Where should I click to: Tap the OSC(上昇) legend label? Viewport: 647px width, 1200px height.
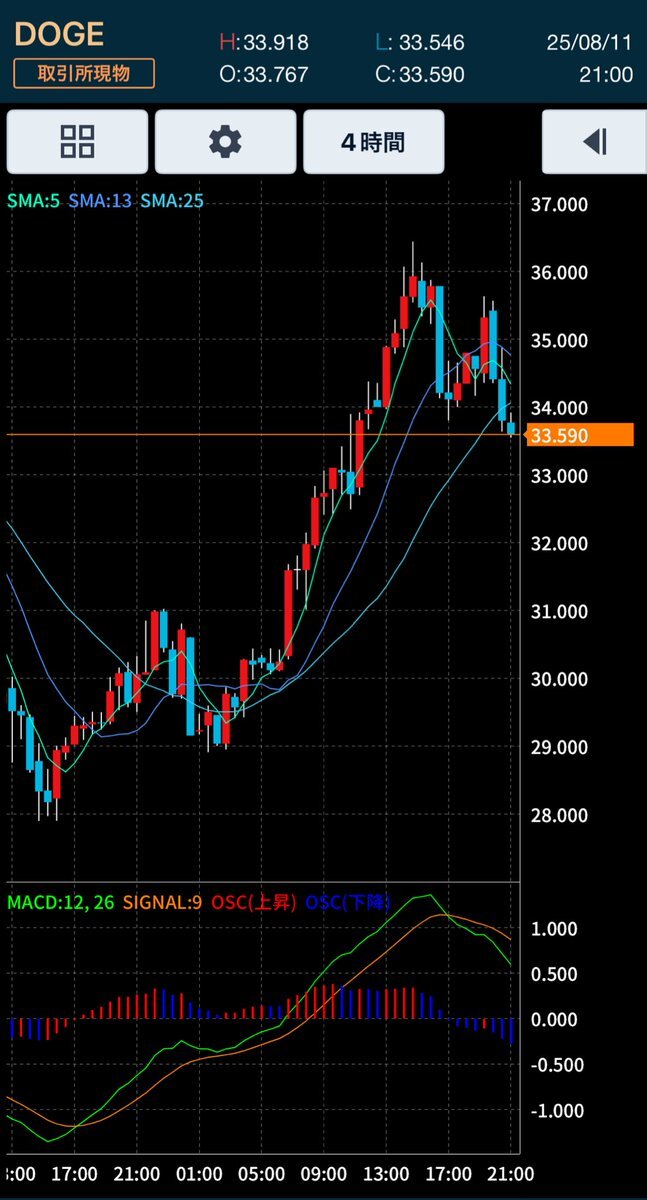click(x=254, y=902)
